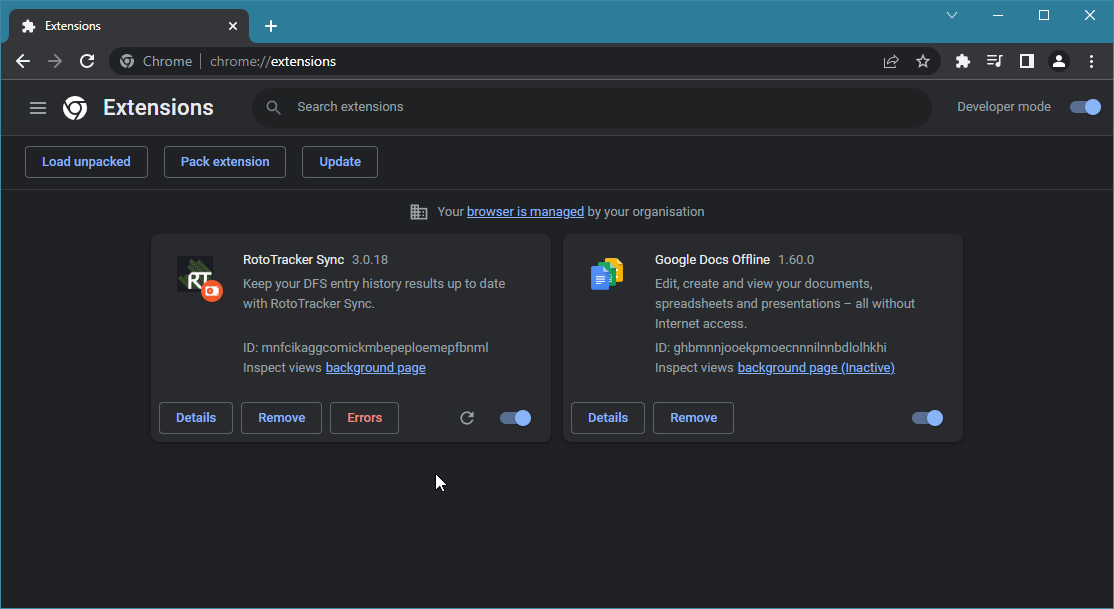Image resolution: width=1114 pixels, height=609 pixels.
Task: Click version number 1.60.0
Action: (796, 260)
